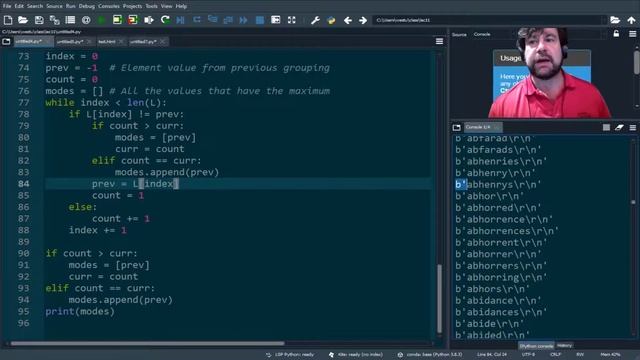The image size is (640, 360).
Task: Click the editor vertical scrollbar handle
Action: (x=439, y=298)
